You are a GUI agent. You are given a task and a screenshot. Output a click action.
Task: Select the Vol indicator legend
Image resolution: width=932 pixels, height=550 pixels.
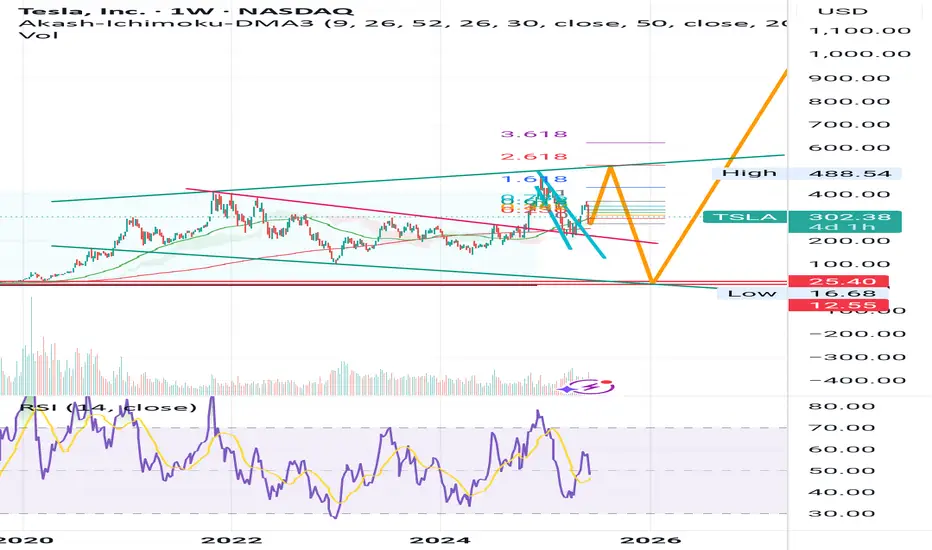pos(39,35)
